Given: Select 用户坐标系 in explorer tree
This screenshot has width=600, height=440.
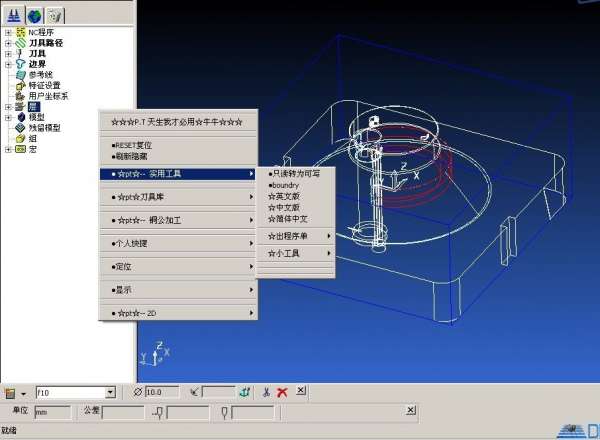Looking at the screenshot, I should point(48,96).
